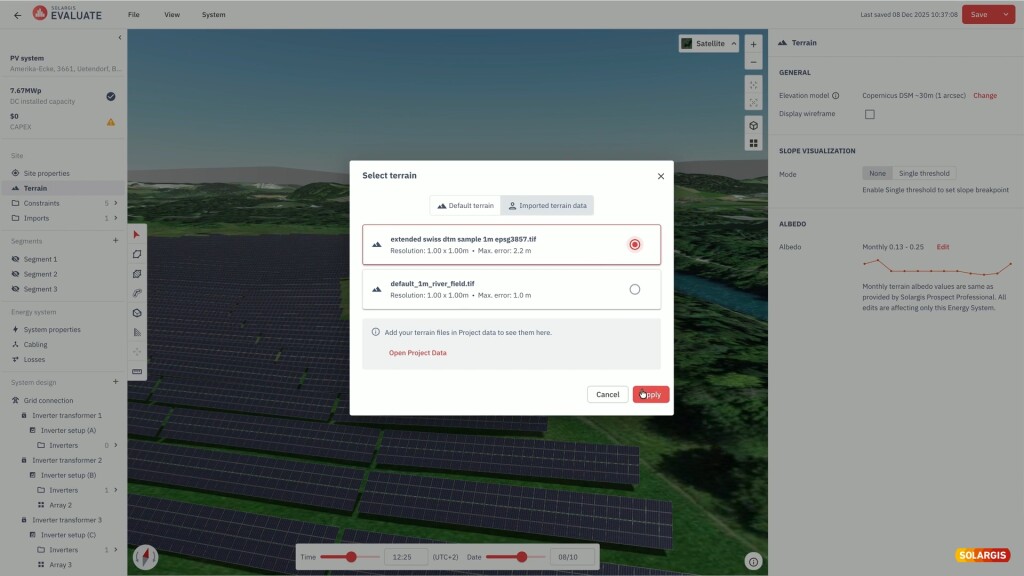Open the Satellite map type dropdown
This screenshot has width=1024, height=576.
[709, 44]
